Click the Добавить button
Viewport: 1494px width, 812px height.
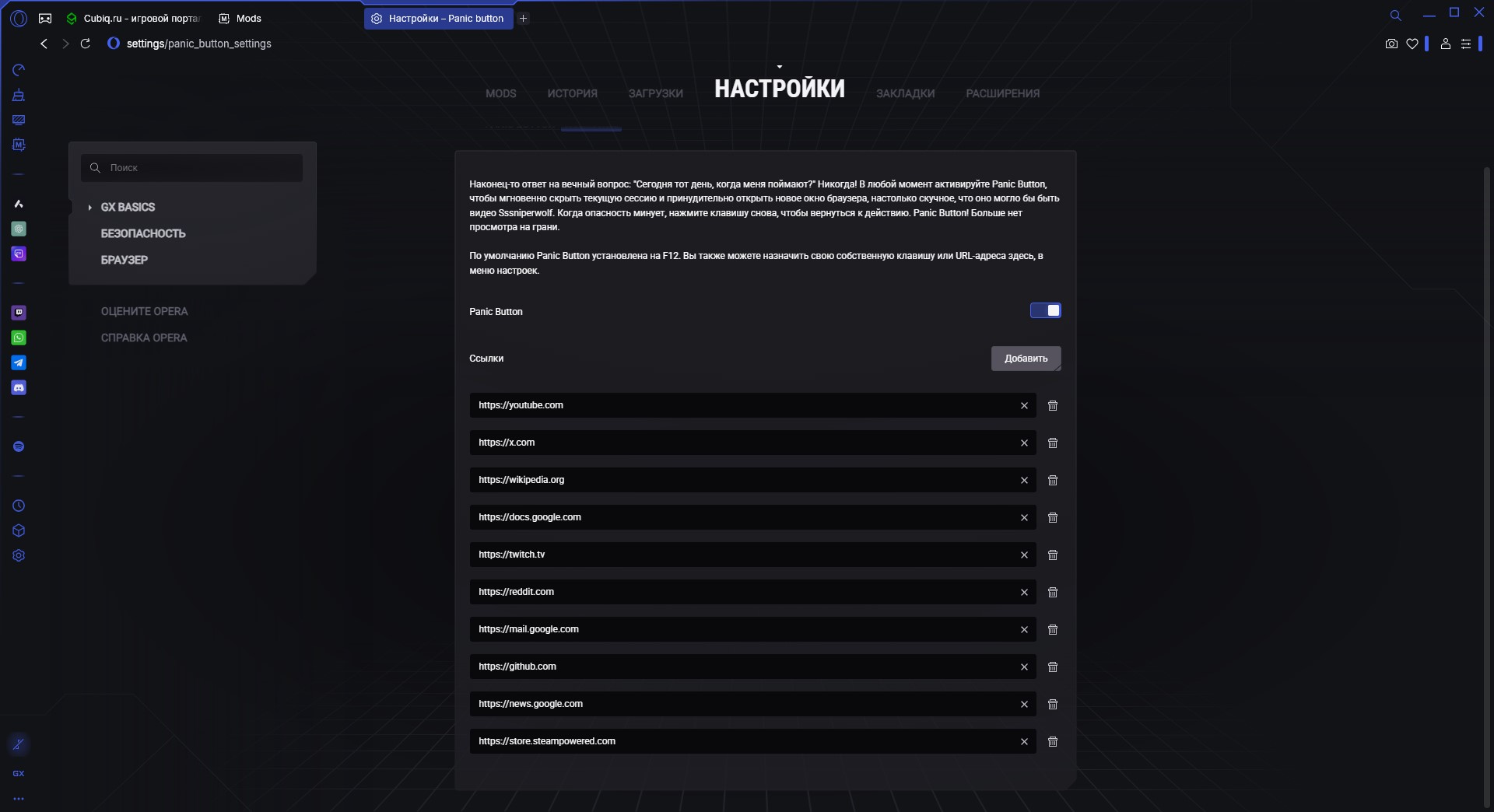tap(1026, 359)
